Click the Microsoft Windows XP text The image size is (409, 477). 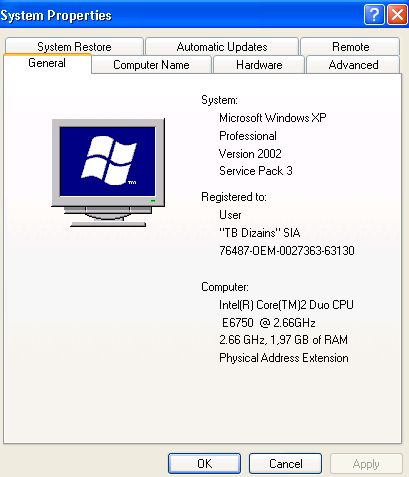[273, 118]
